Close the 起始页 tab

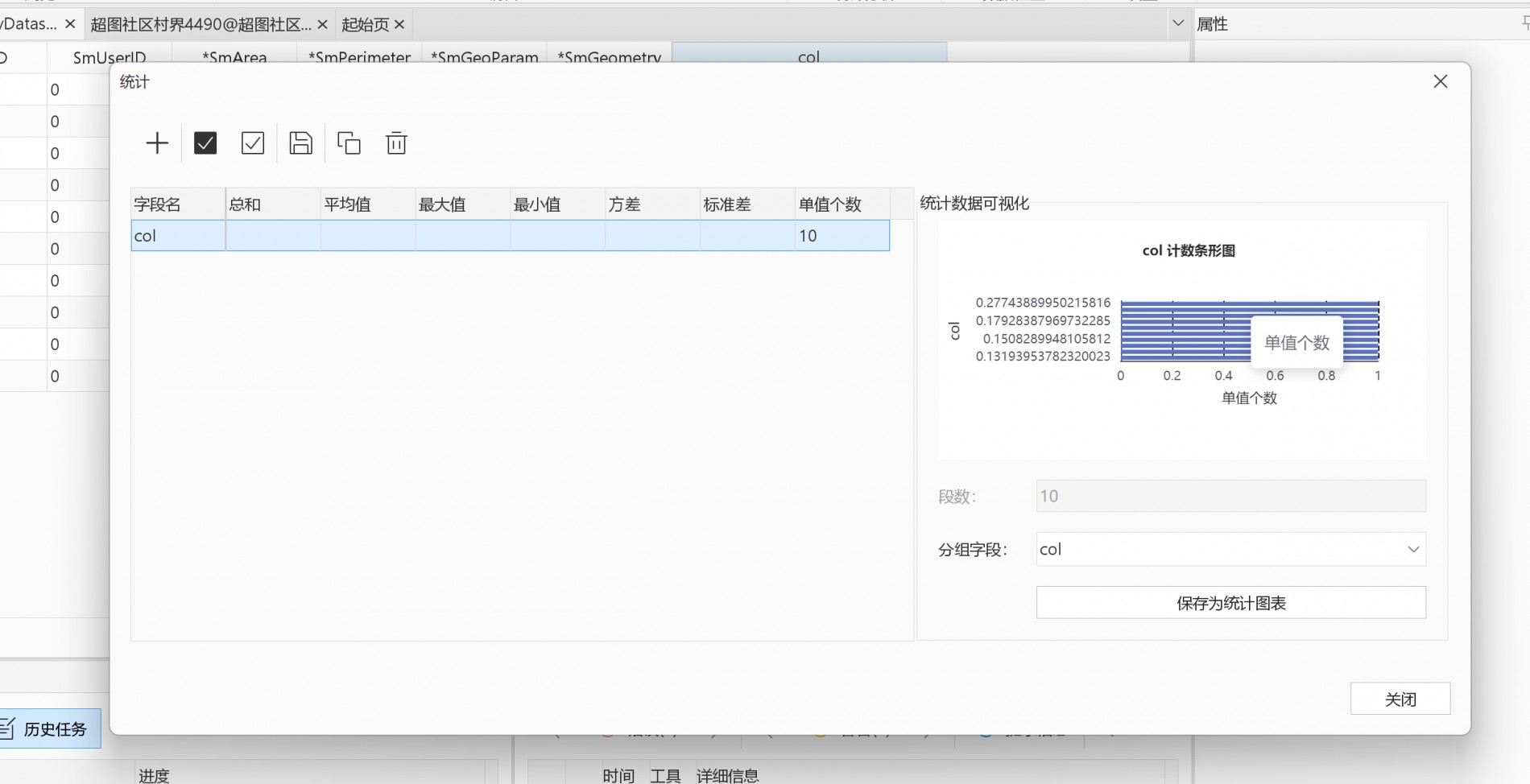(399, 24)
